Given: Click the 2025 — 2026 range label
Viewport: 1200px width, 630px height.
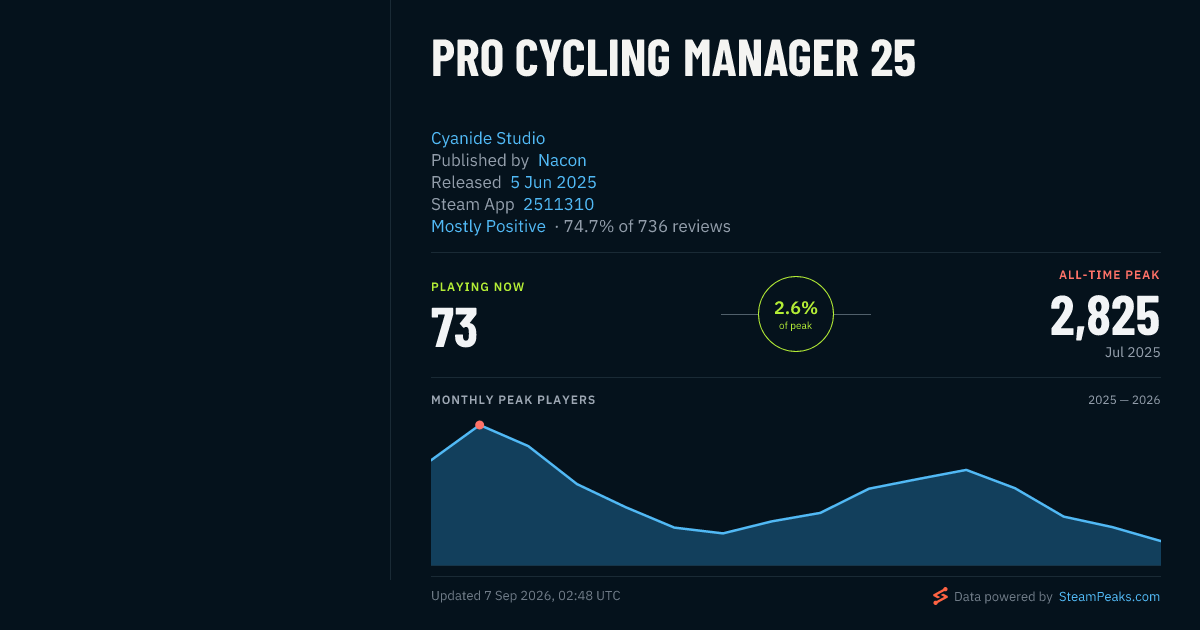Looking at the screenshot, I should pyautogui.click(x=1124, y=400).
